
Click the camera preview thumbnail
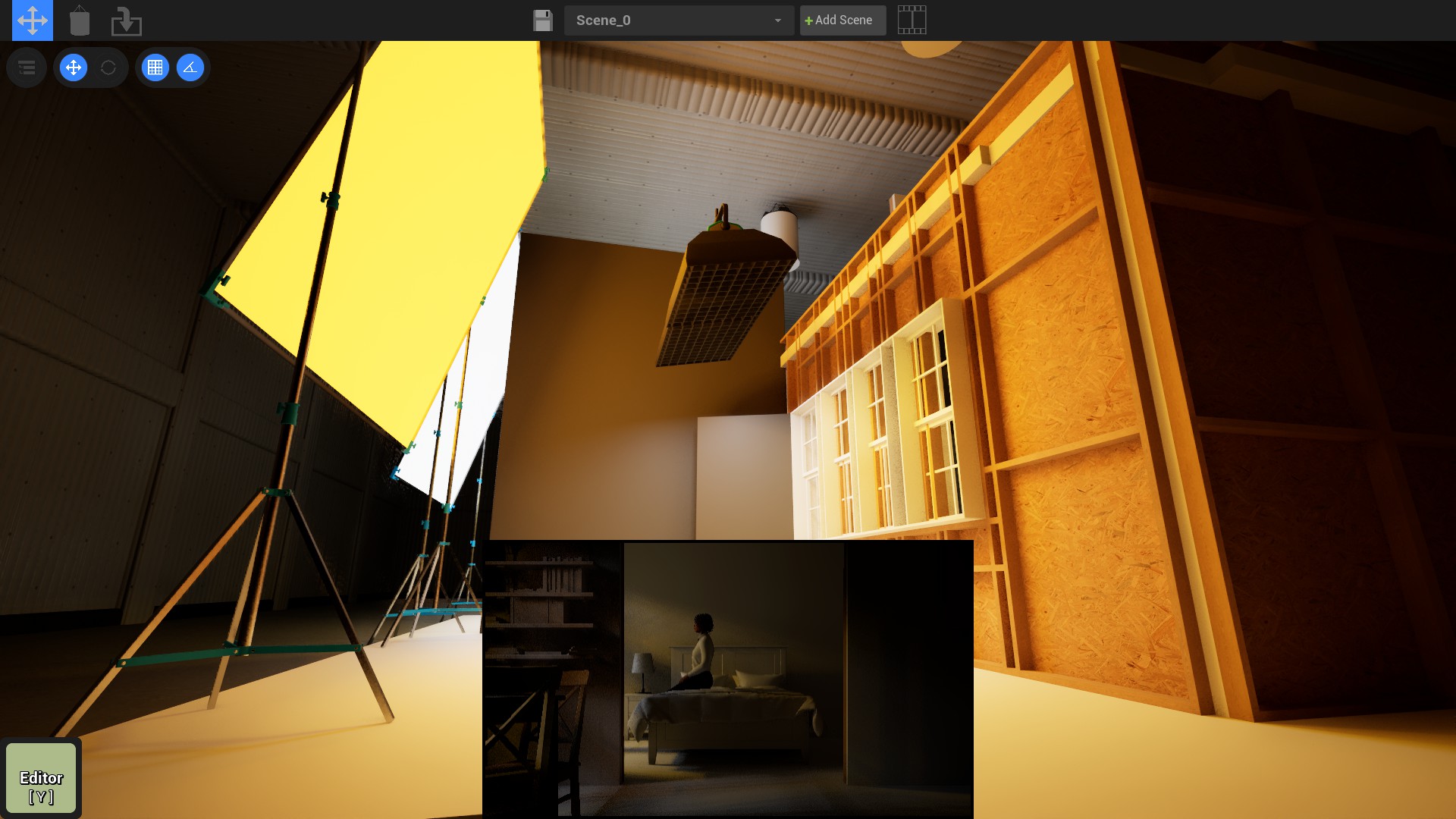727,679
